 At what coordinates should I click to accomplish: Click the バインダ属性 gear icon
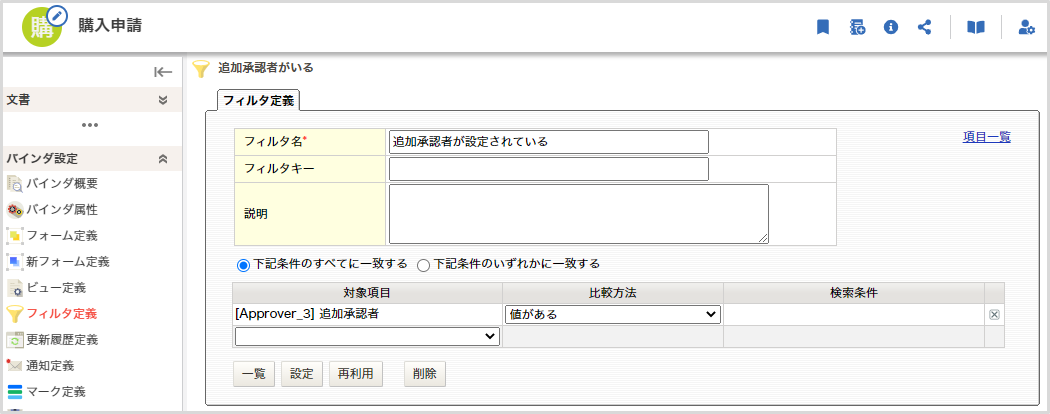coord(15,210)
